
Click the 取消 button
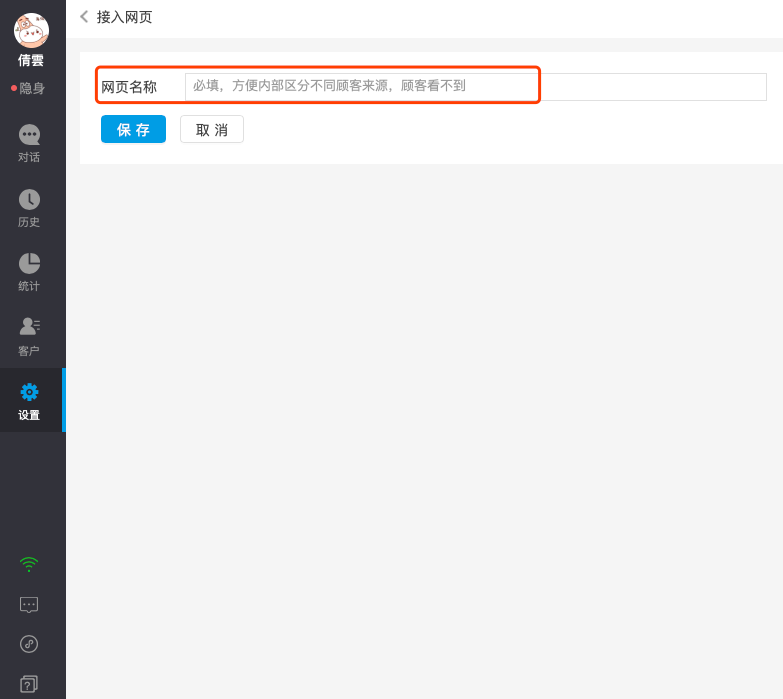[x=212, y=129]
